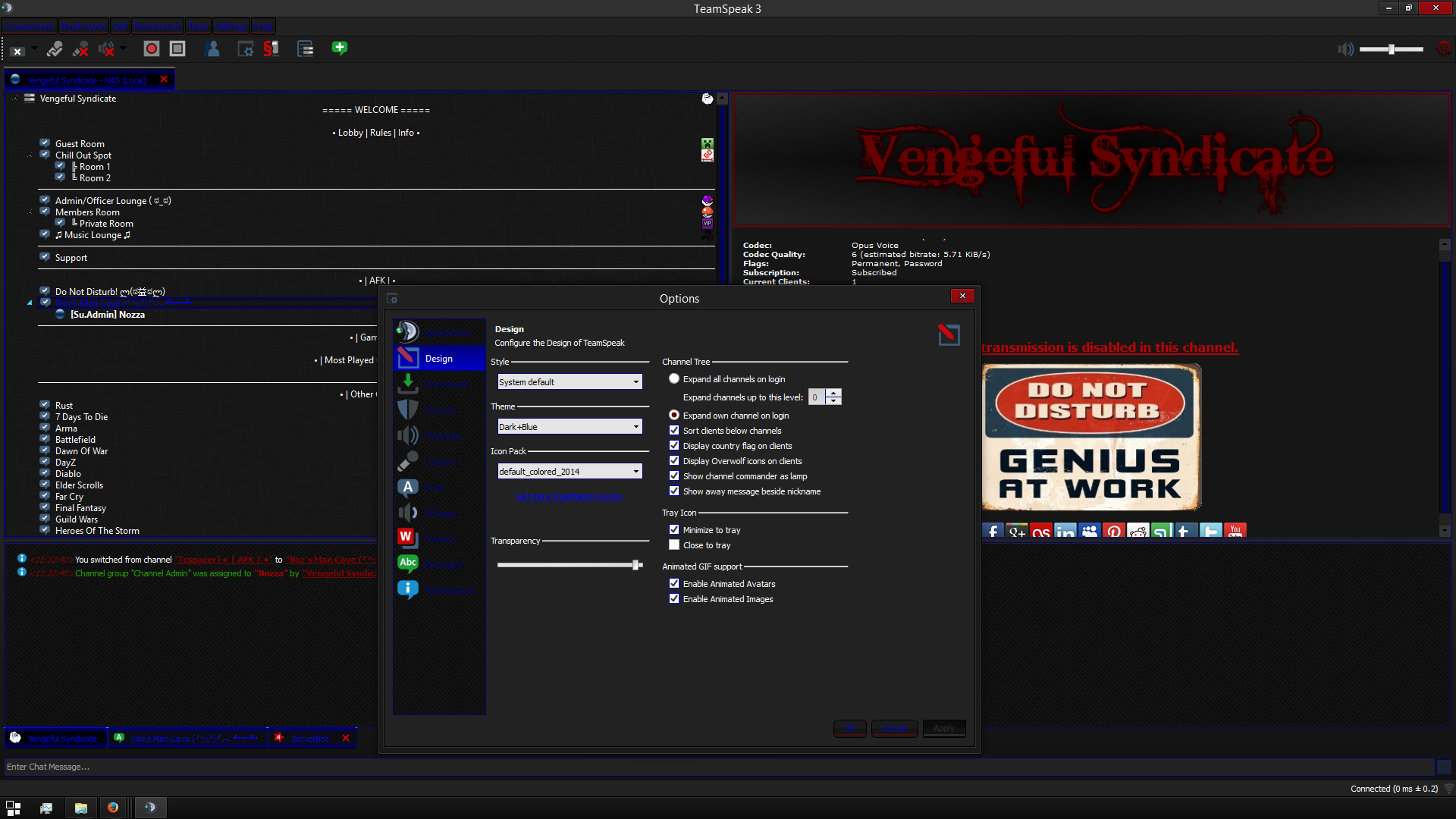Click the mute microphone toolbar icon
Image resolution: width=1456 pixels, height=819 pixels.
point(80,49)
